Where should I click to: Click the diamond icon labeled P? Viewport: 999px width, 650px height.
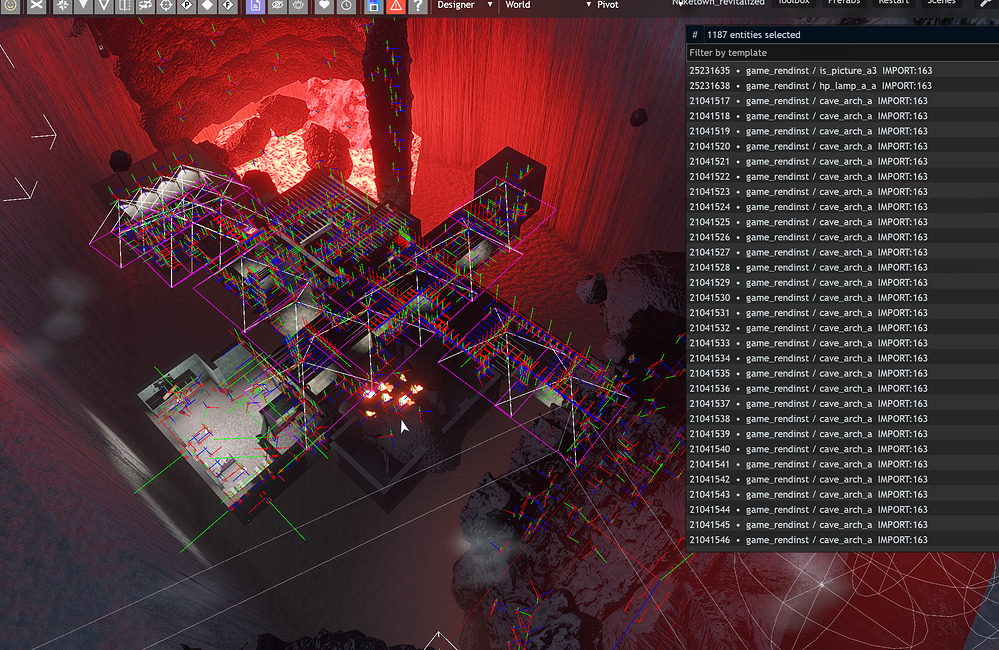point(187,5)
